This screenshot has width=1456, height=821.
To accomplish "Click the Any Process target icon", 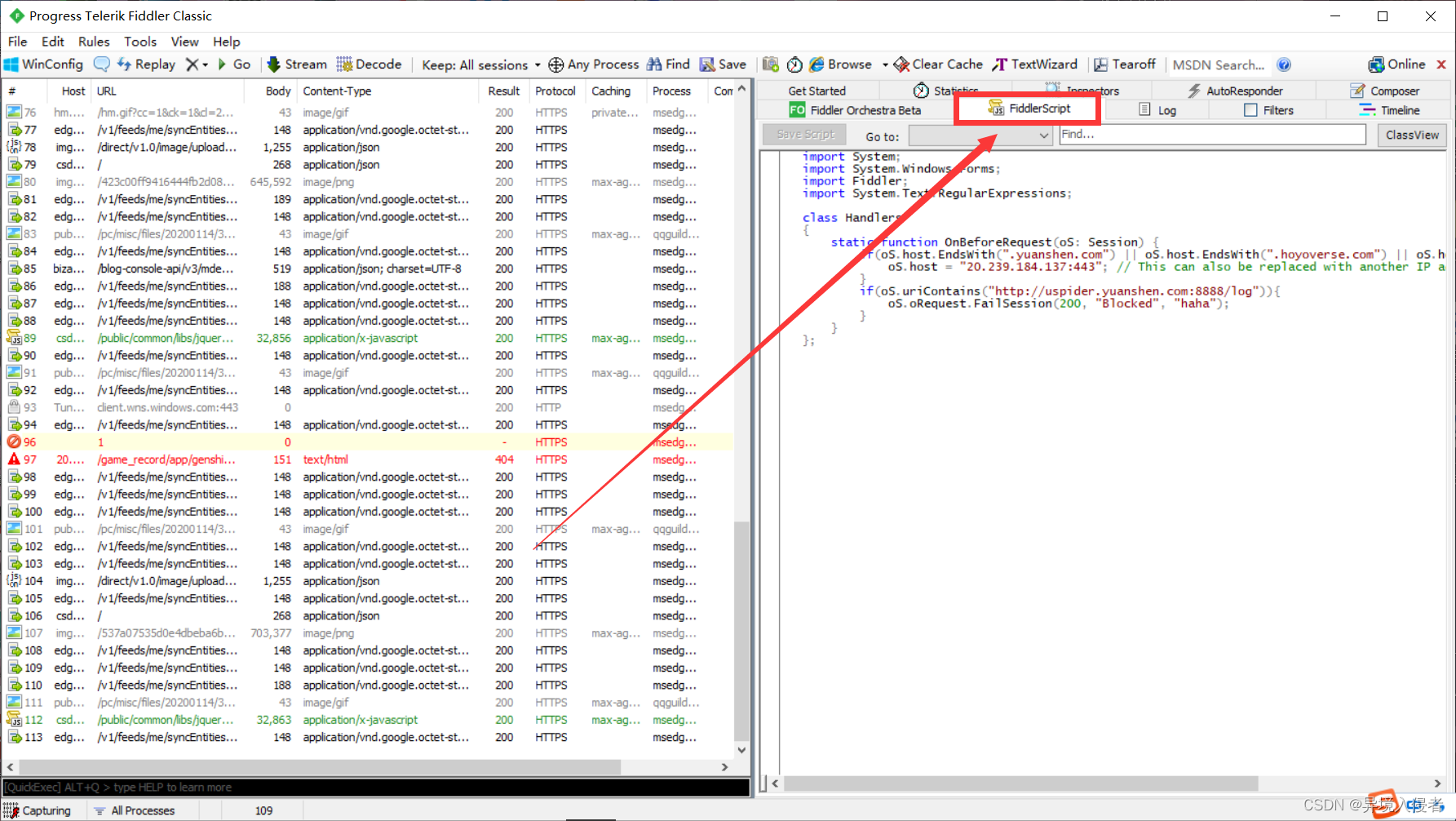I will point(555,64).
